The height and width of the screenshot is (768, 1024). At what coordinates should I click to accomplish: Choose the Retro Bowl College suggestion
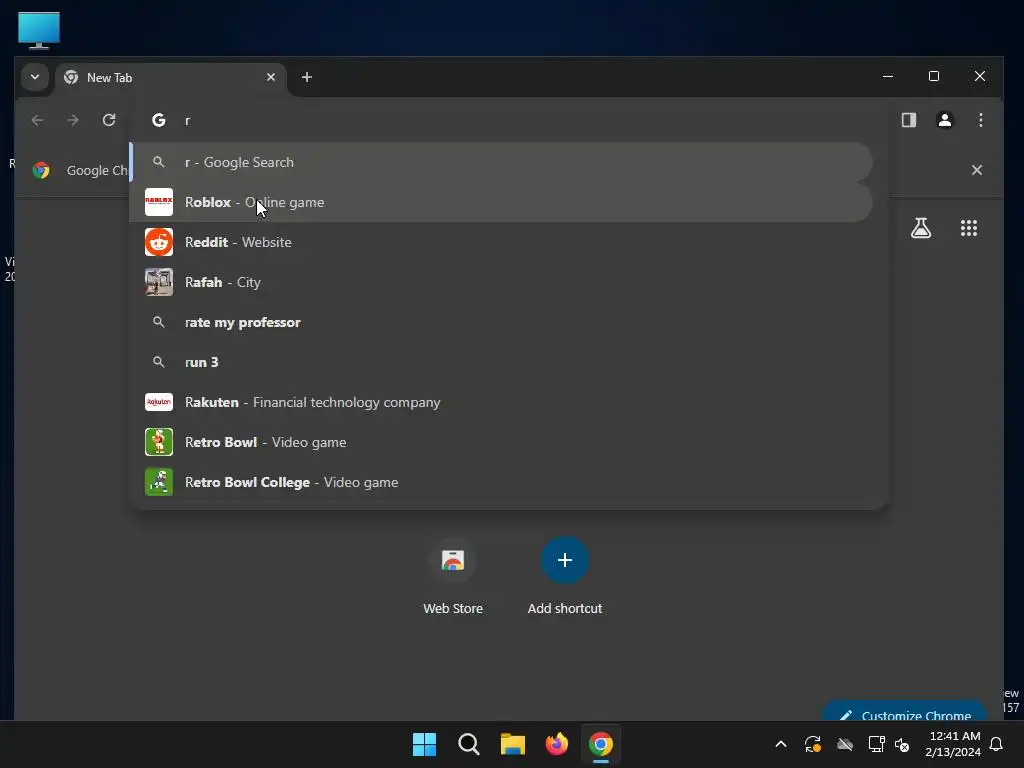pyautogui.click(x=501, y=482)
